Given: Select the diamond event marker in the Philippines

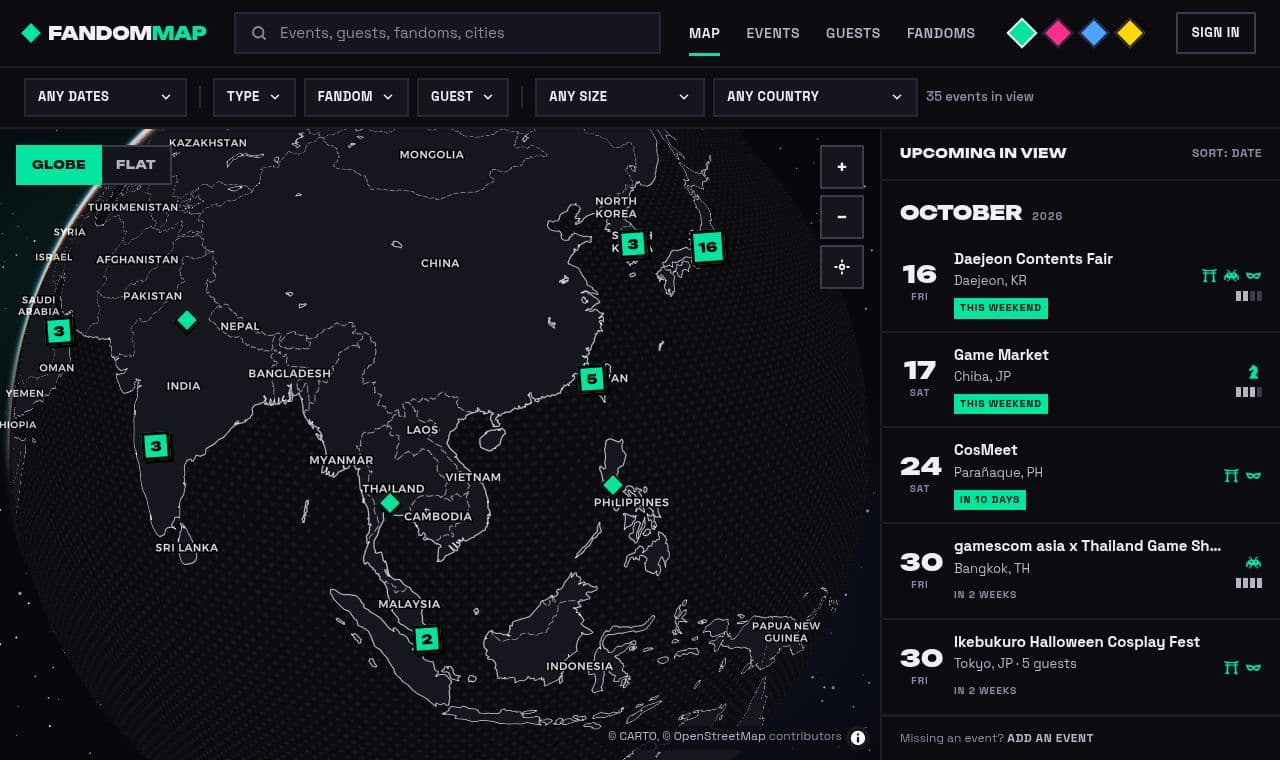Looking at the screenshot, I should [613, 485].
